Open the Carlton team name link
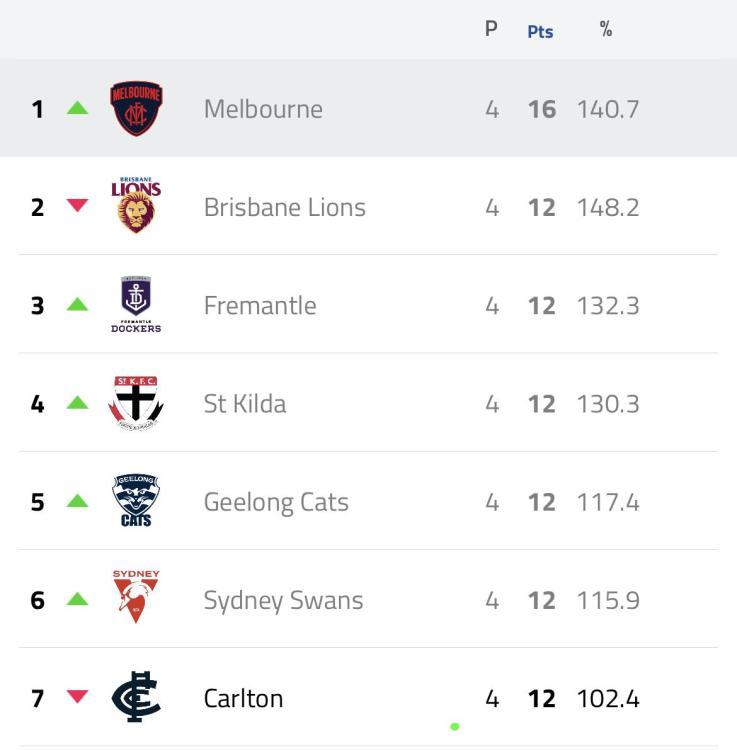This screenshot has height=750, width=737. click(243, 699)
